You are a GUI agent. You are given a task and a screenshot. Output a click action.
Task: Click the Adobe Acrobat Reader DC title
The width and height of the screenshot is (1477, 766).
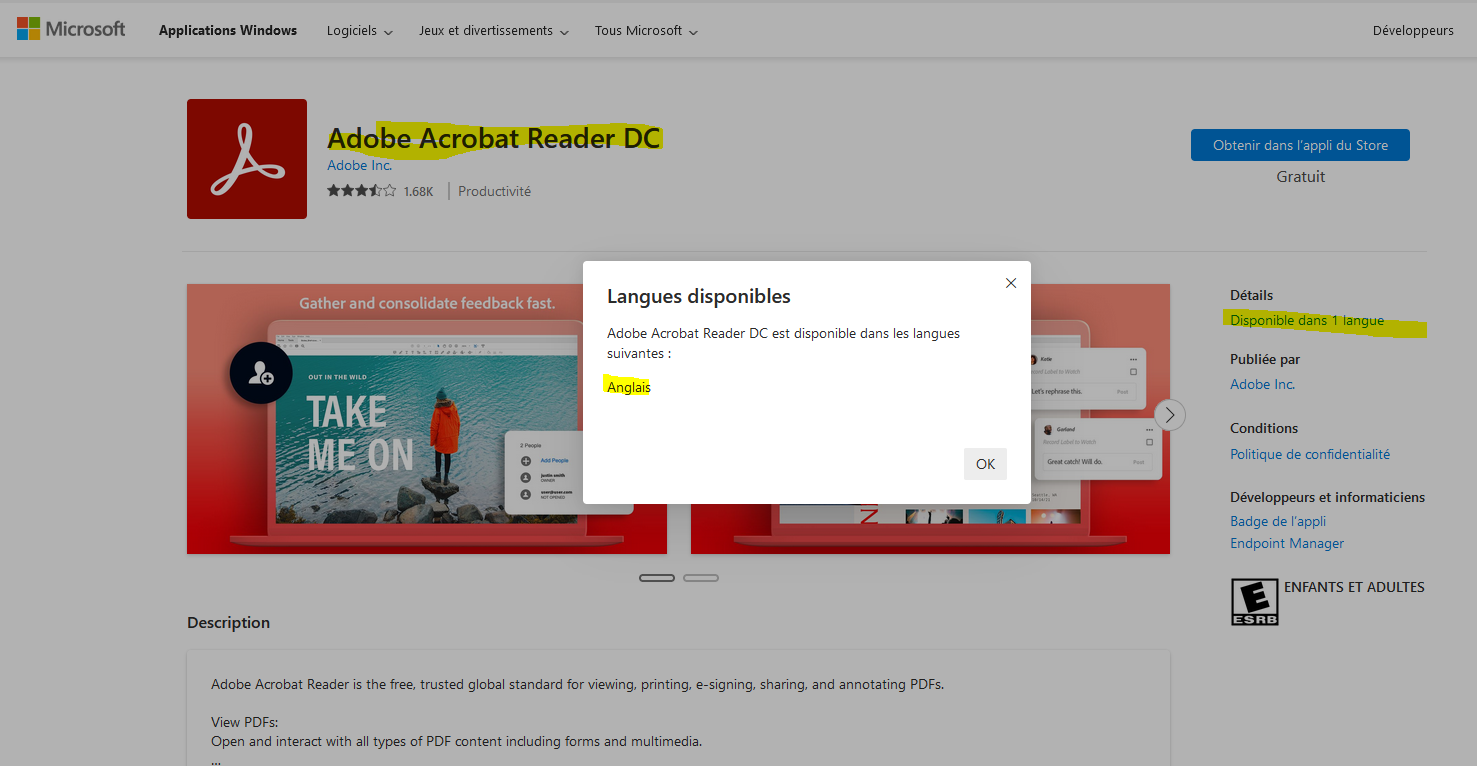tap(494, 138)
